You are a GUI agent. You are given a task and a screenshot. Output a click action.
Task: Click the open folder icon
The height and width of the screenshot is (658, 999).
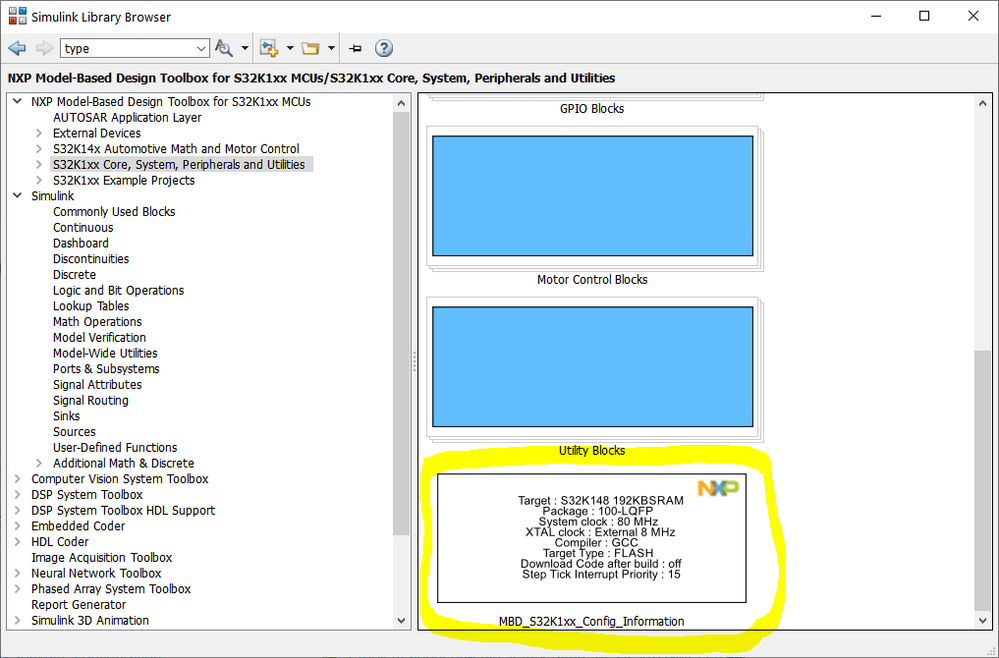(x=310, y=48)
